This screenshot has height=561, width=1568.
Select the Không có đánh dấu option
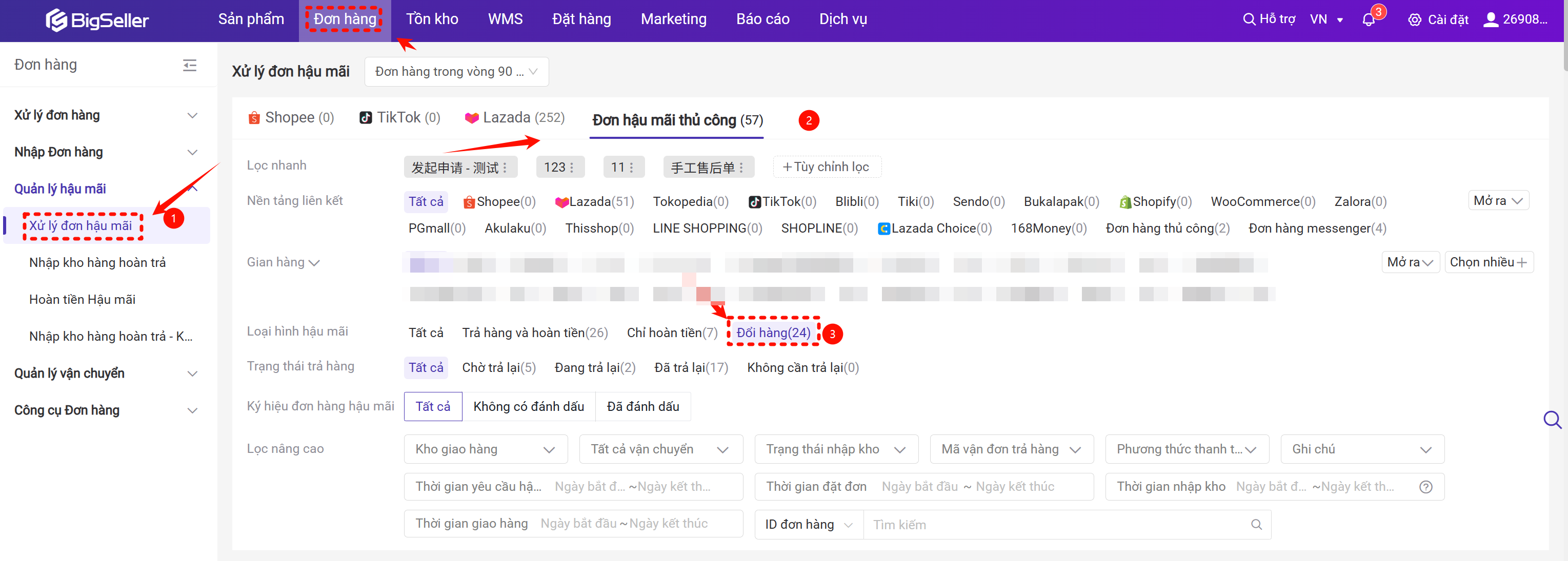point(528,406)
